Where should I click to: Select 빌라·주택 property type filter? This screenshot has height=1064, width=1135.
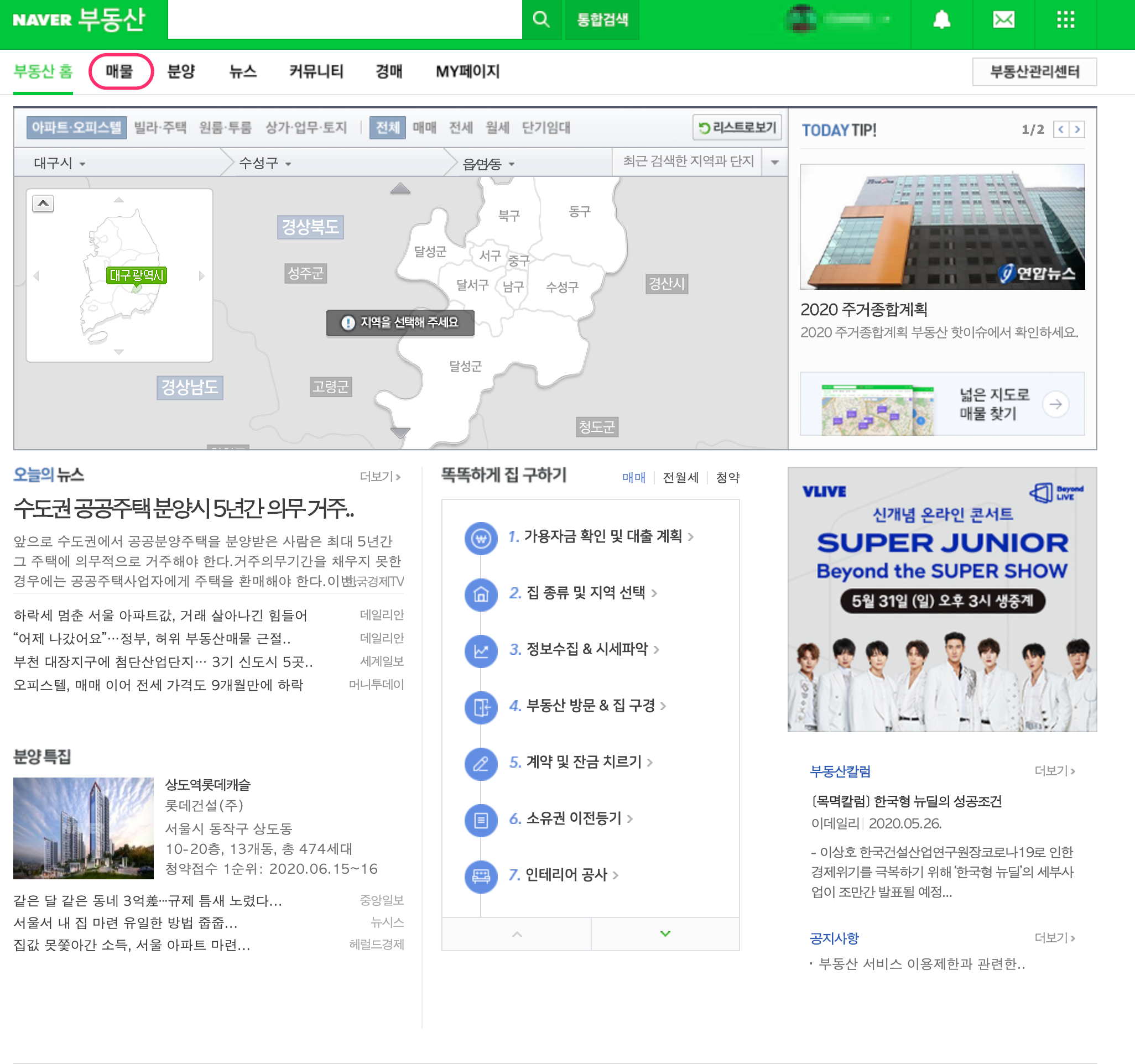[x=160, y=127]
